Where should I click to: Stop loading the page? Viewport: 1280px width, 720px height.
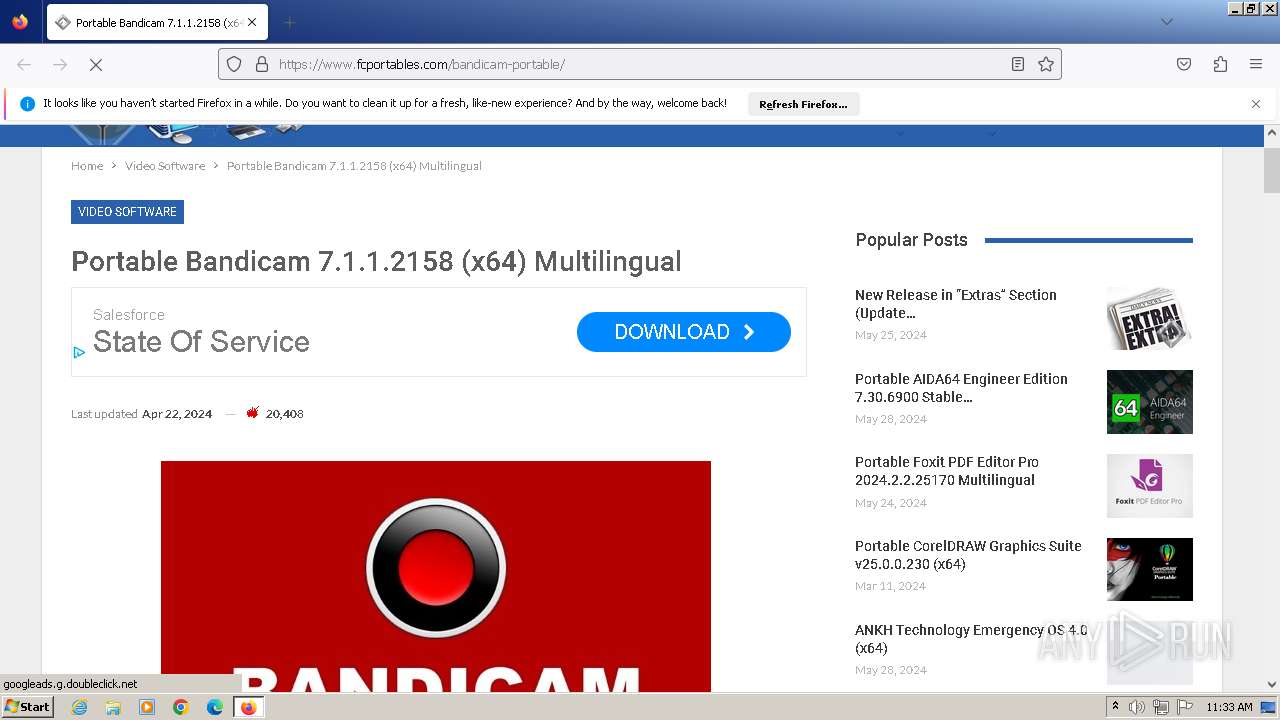96,64
